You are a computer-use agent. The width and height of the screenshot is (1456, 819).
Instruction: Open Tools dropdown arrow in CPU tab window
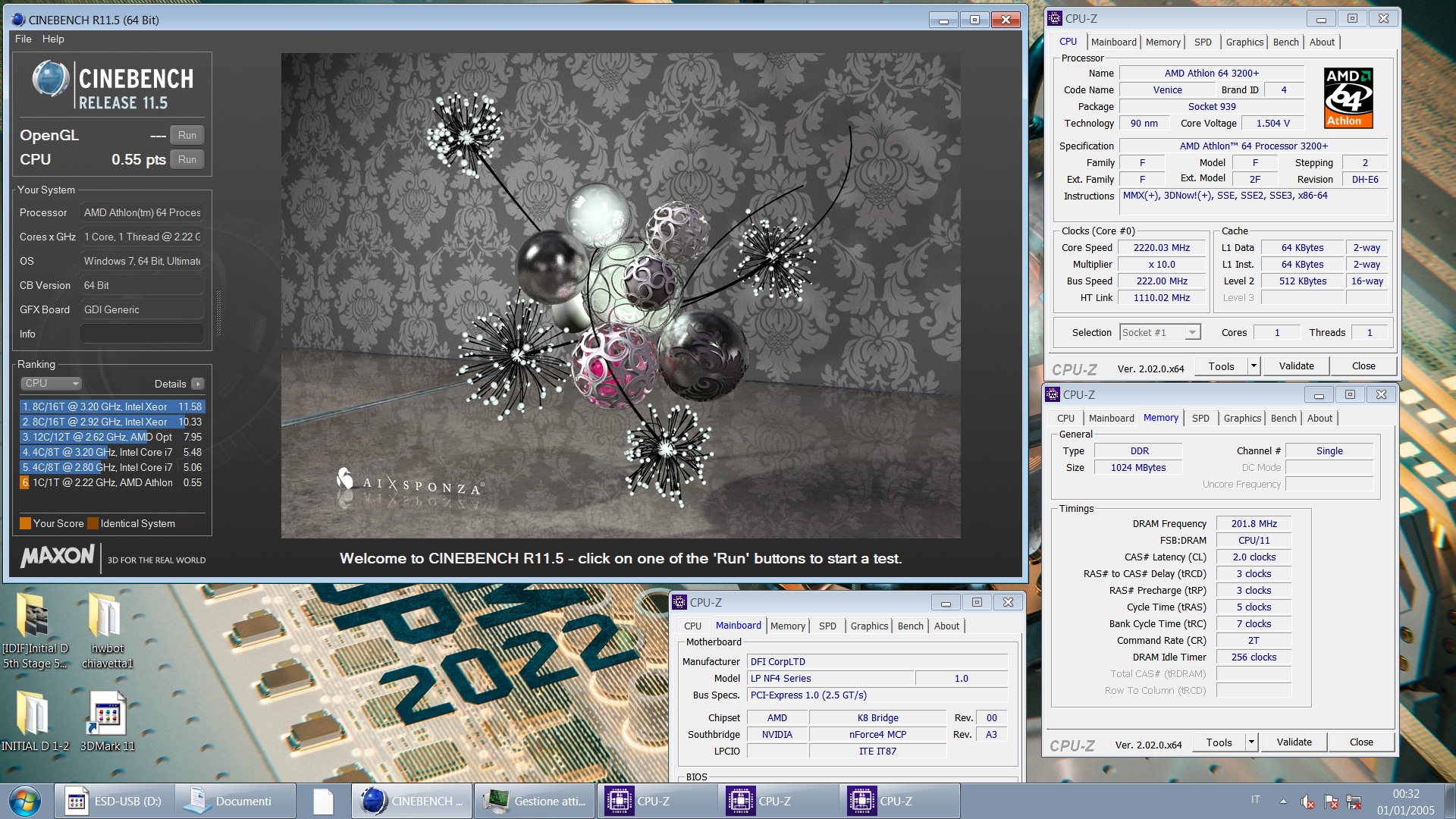[1254, 366]
